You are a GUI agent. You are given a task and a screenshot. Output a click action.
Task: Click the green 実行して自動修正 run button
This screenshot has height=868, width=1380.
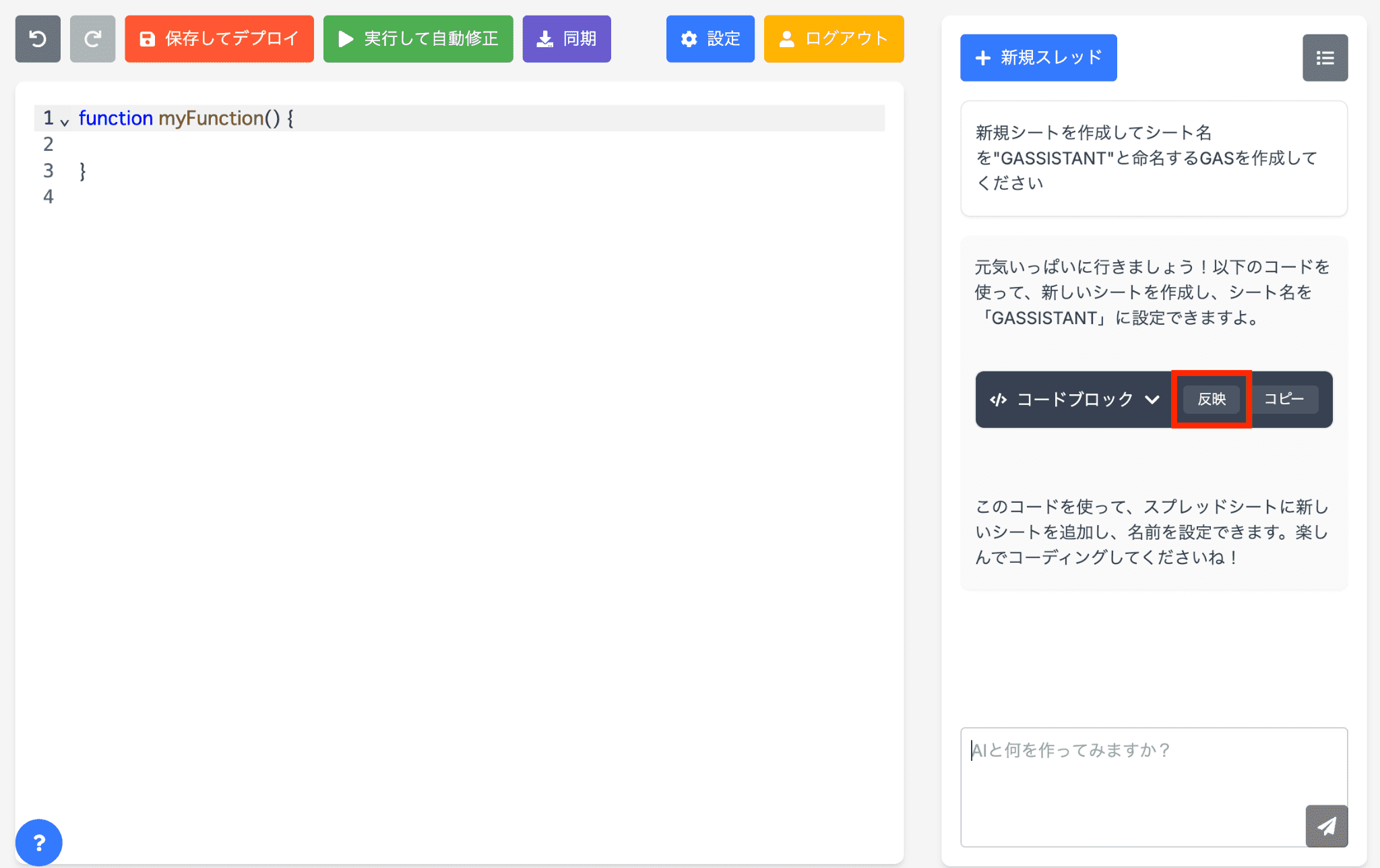418,39
